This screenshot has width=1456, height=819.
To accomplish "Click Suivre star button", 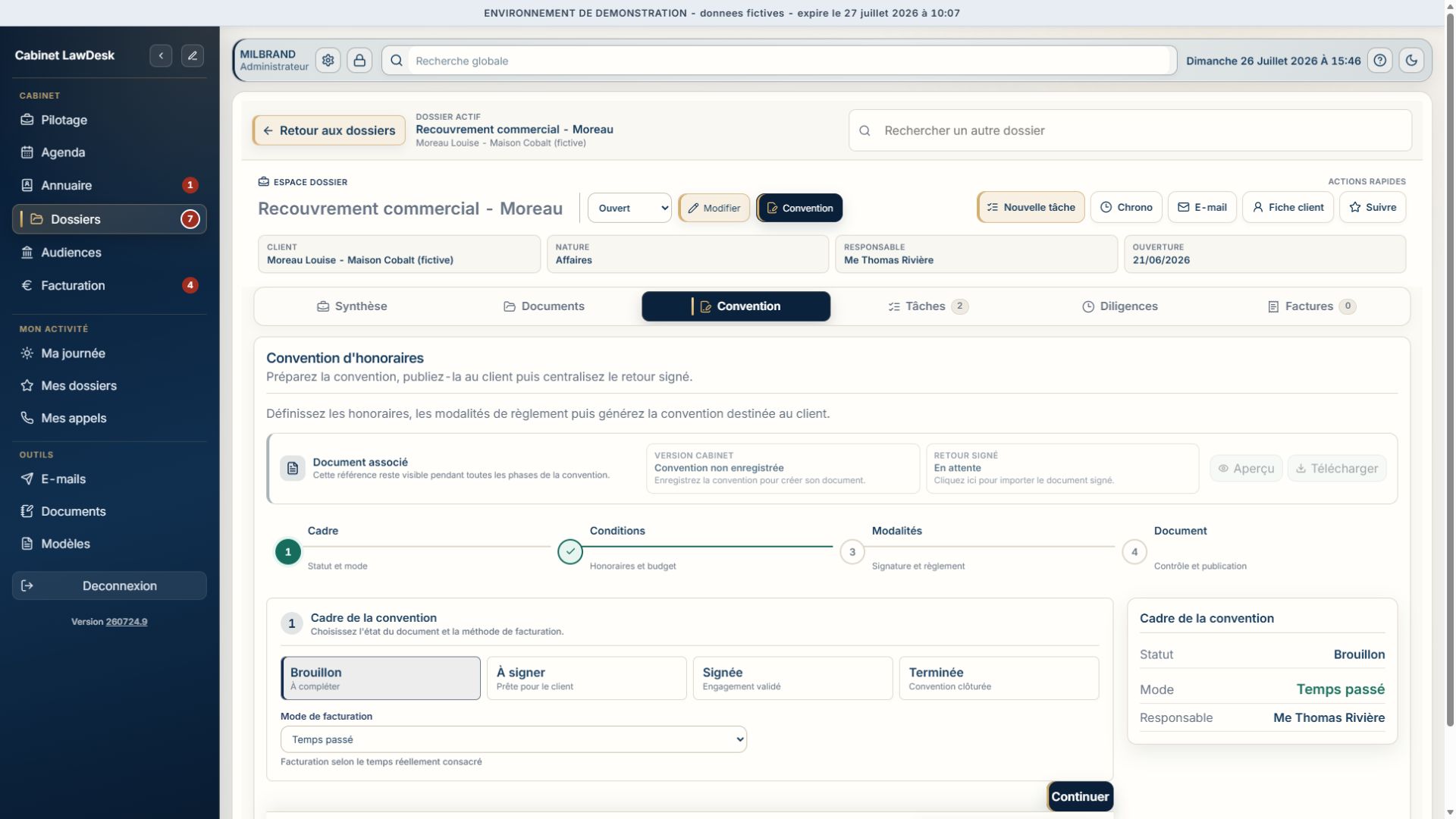I will 1373,207.
